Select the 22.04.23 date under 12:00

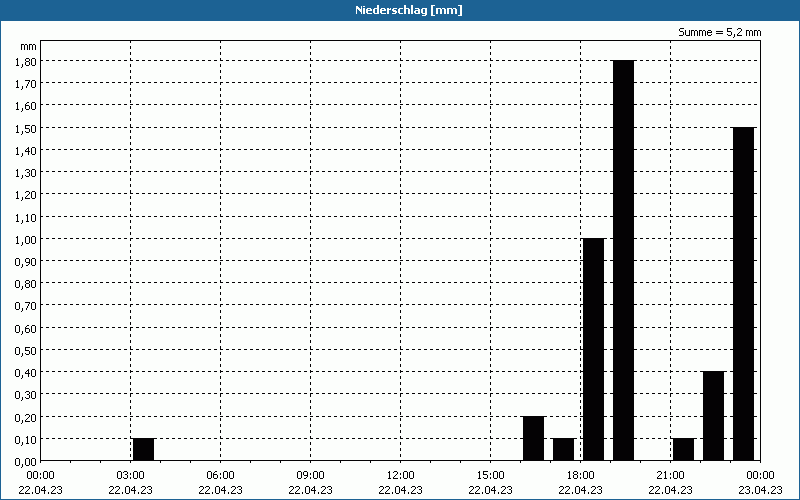pos(401,490)
